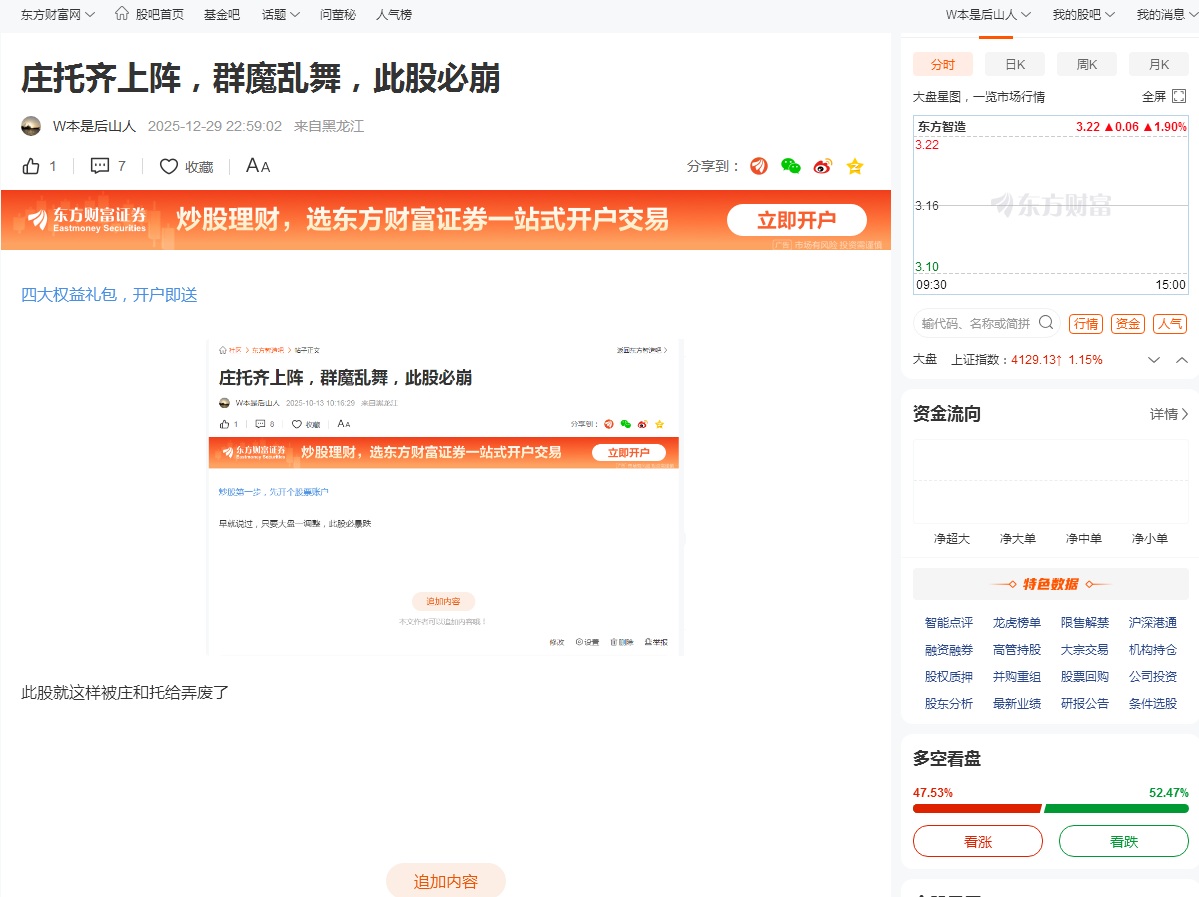Click the 行情 quote tag
Screen dimensions: 1199x897
(1086, 324)
